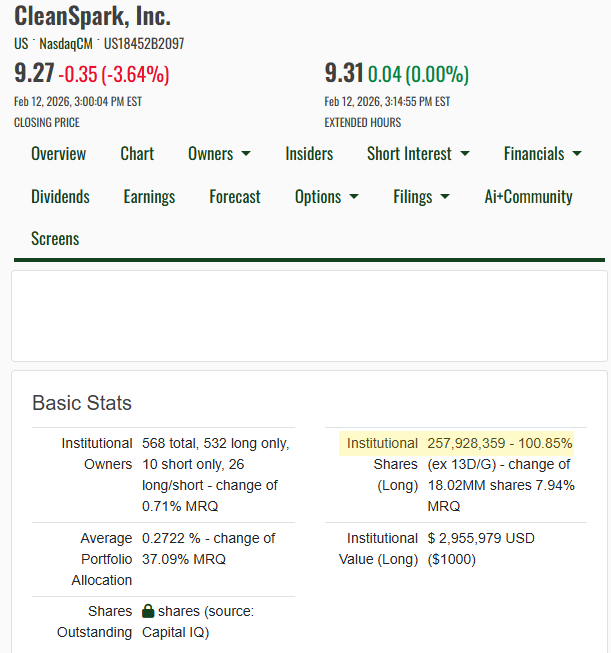The image size is (611, 653).
Task: Open the Forecast tab
Action: [x=235, y=197]
